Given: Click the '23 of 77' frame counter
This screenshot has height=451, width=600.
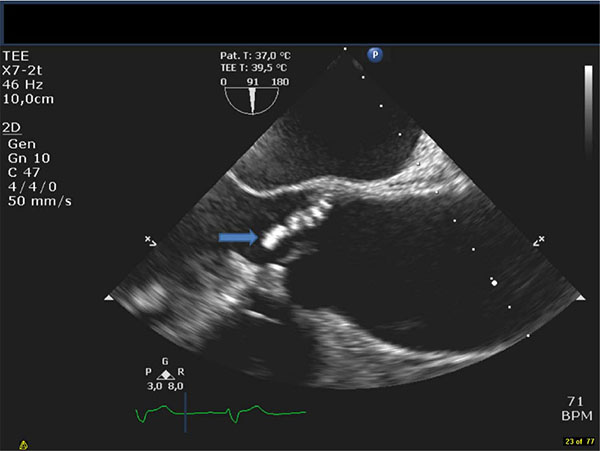Looking at the screenshot, I should tap(580, 441).
